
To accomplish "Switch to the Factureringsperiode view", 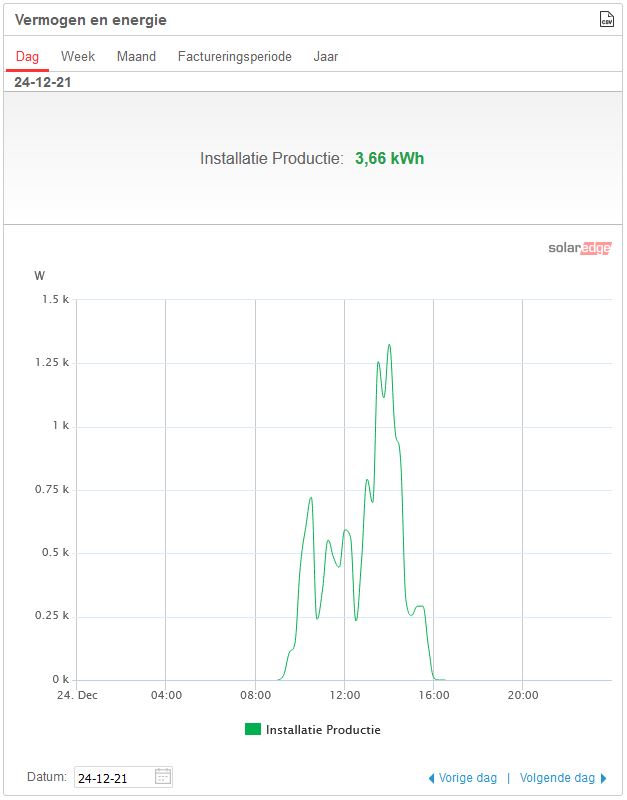I will click(235, 57).
